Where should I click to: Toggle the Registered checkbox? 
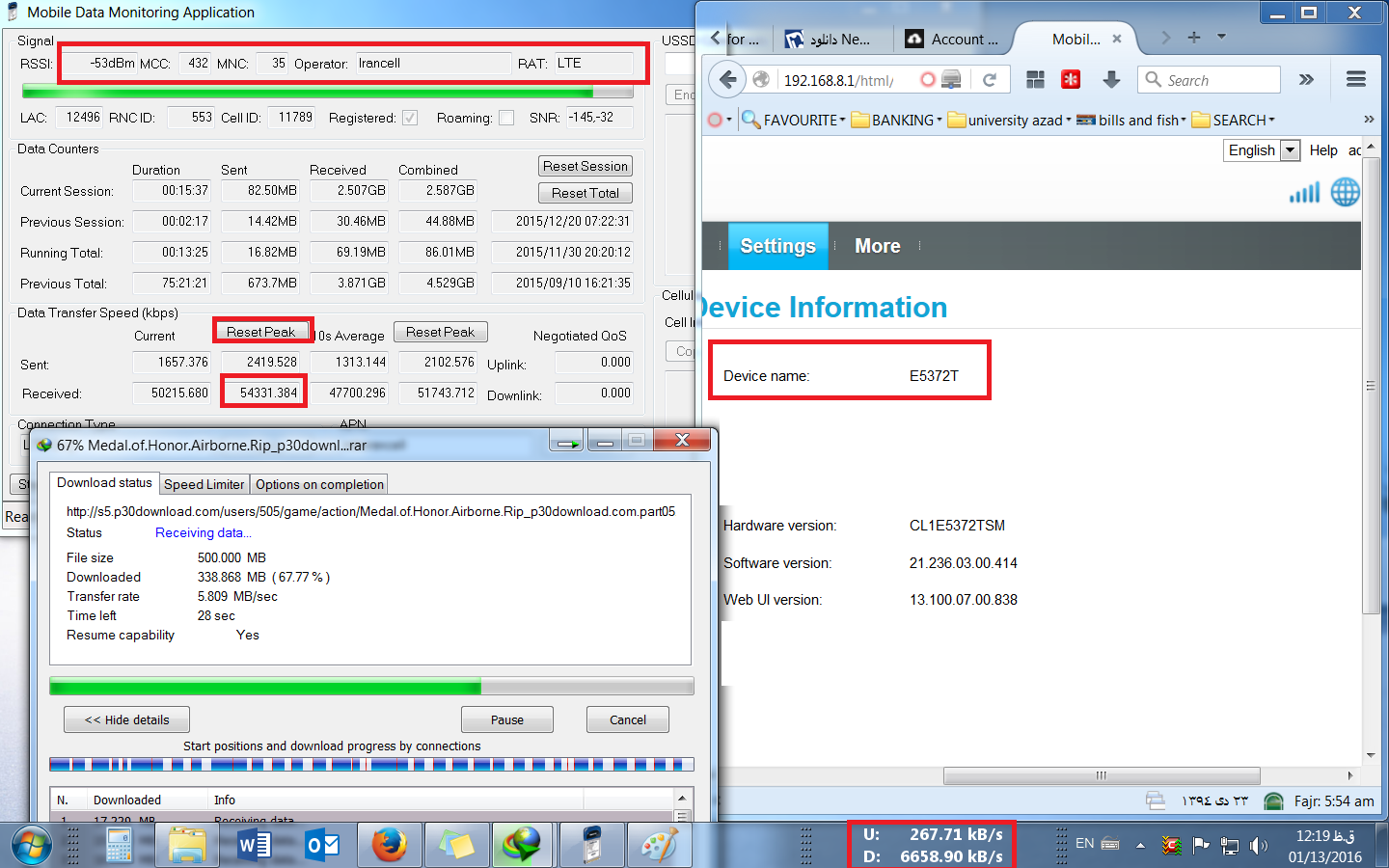pos(410,118)
